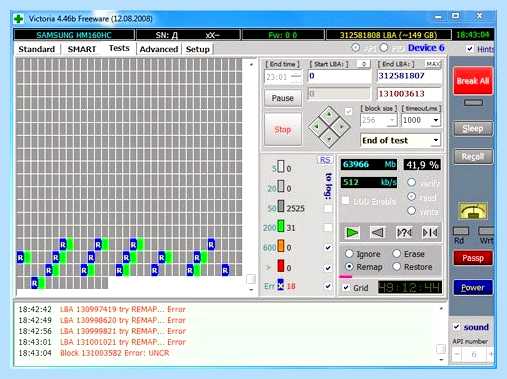
Task: Click the small bar below Break All
Action: click(x=473, y=103)
